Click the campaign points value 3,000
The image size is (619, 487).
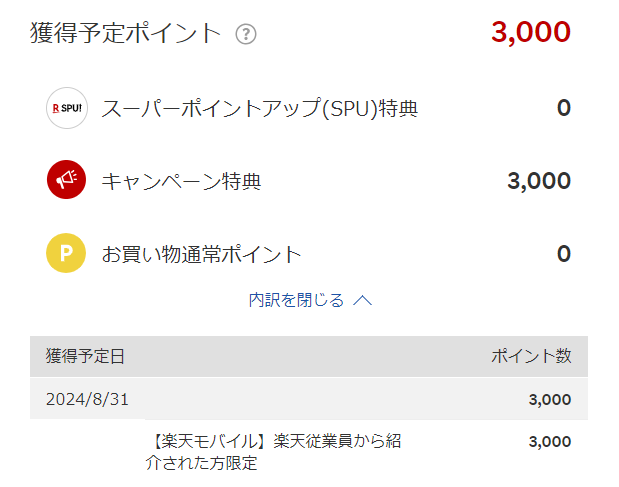coord(539,181)
